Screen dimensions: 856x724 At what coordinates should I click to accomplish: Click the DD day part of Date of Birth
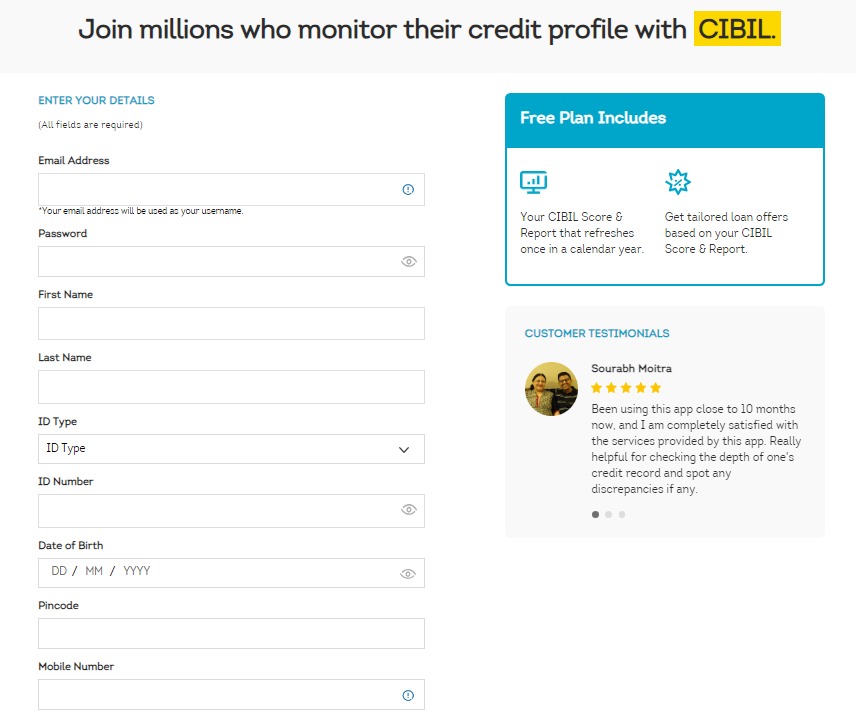[x=59, y=572]
